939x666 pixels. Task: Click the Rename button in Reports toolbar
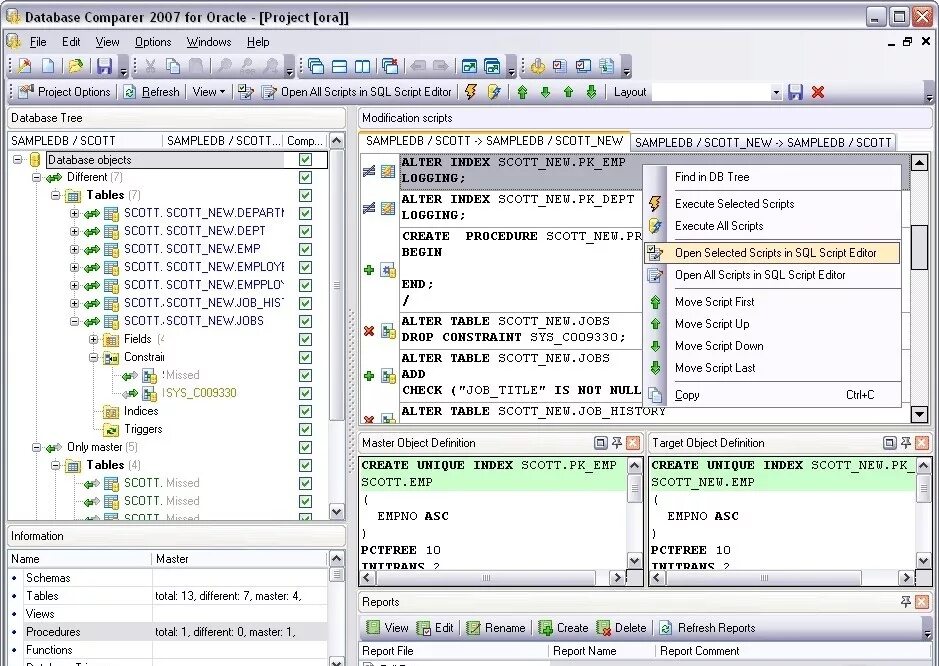coord(495,628)
